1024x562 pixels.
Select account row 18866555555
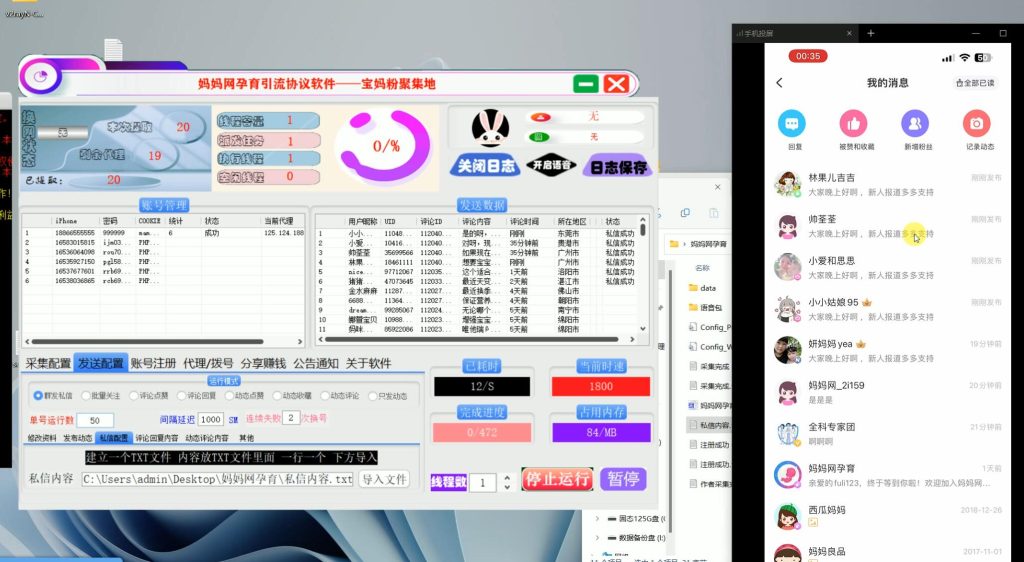(163, 232)
